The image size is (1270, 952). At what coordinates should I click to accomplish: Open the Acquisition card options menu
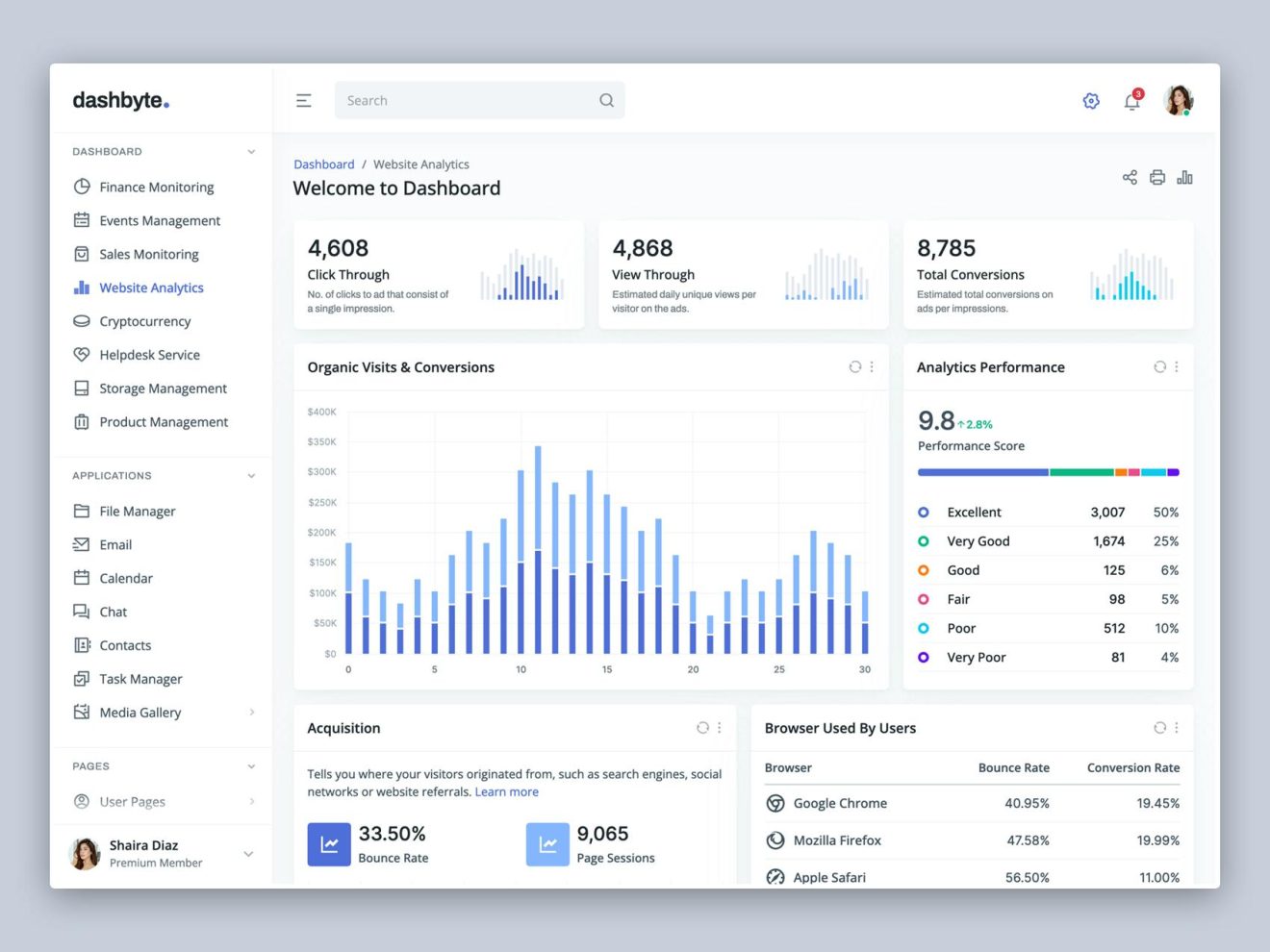[719, 728]
